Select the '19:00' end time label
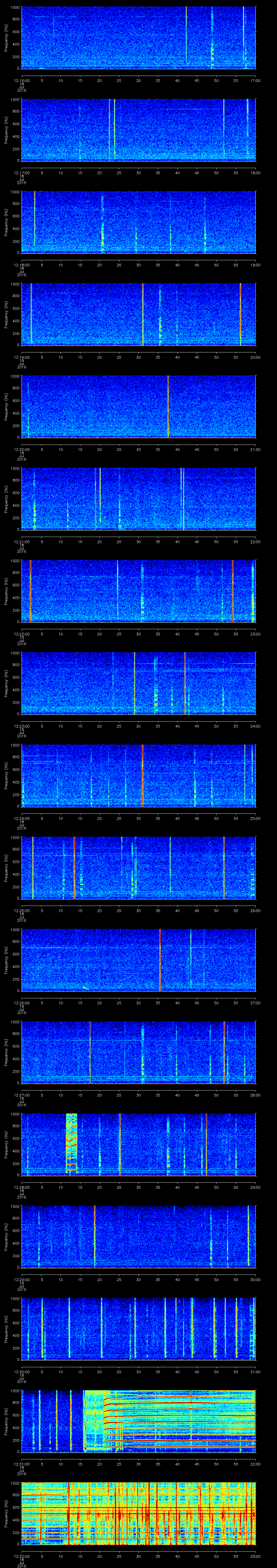Screen dimensions: 277x1568 (x=255, y=264)
